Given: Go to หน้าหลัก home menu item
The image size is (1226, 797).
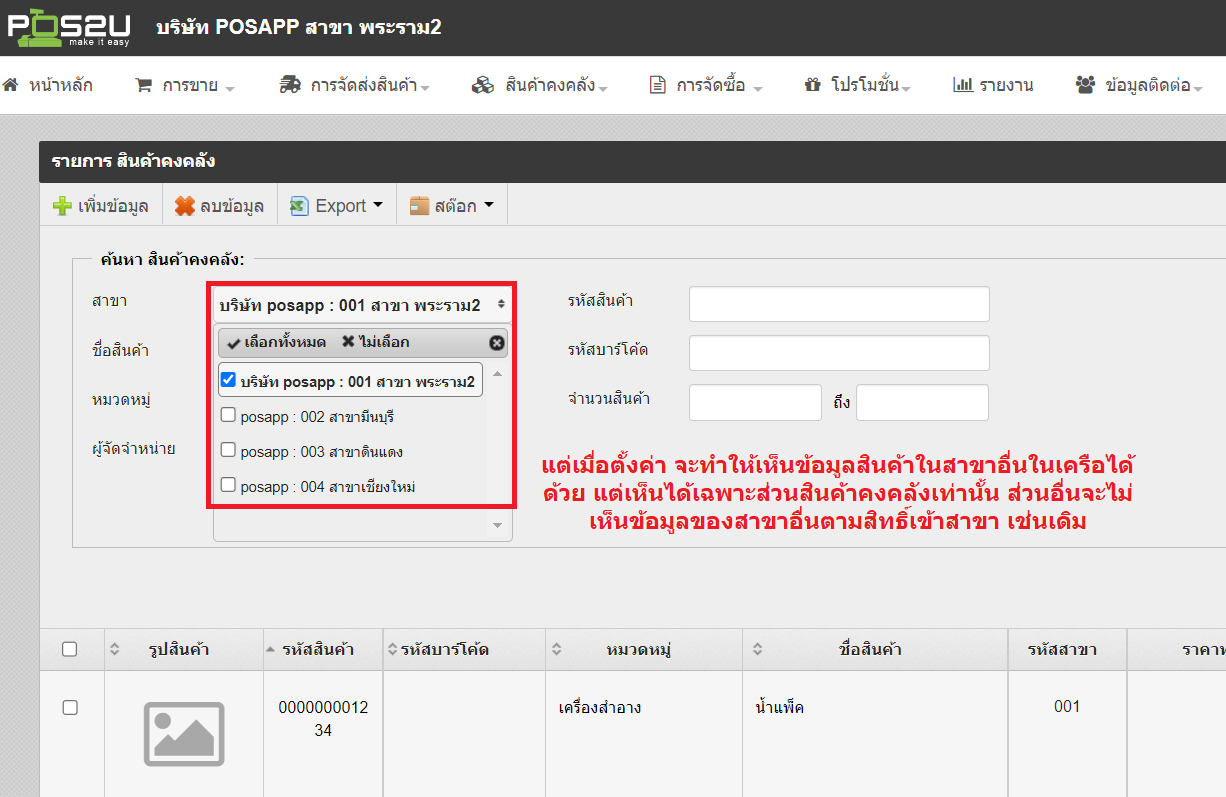Looking at the screenshot, I should coord(48,86).
